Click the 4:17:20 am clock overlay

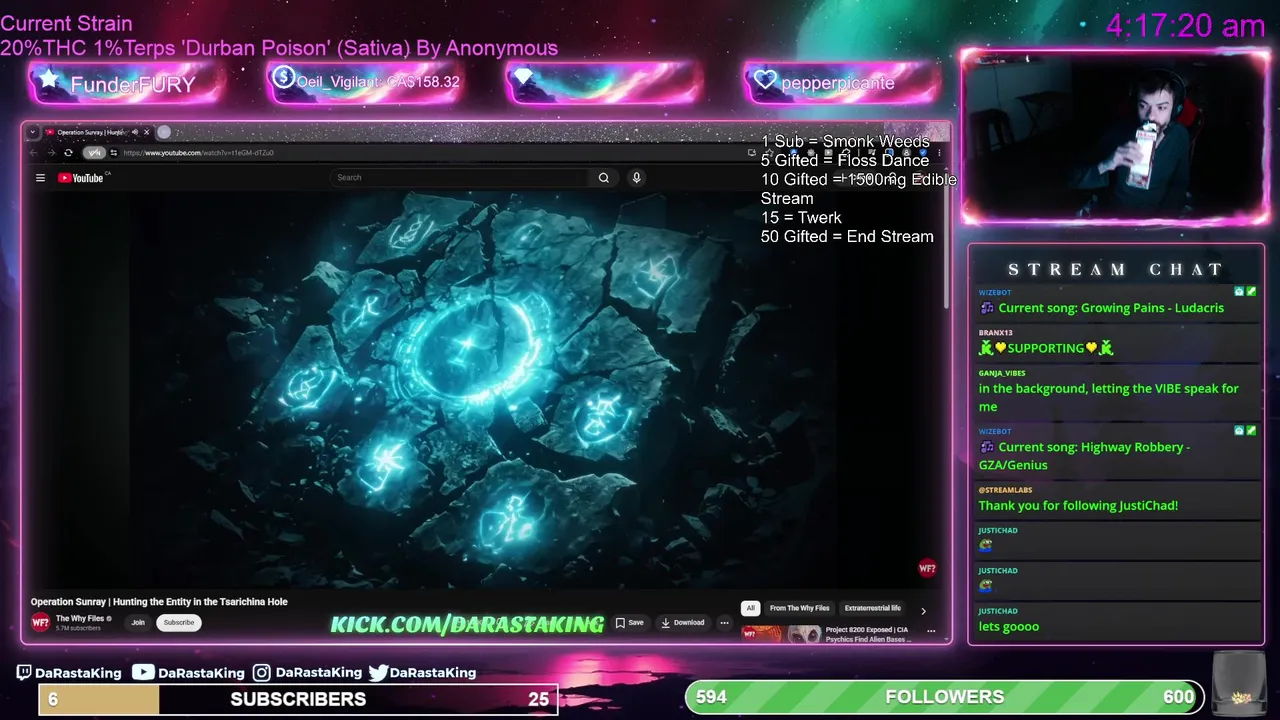point(1185,26)
